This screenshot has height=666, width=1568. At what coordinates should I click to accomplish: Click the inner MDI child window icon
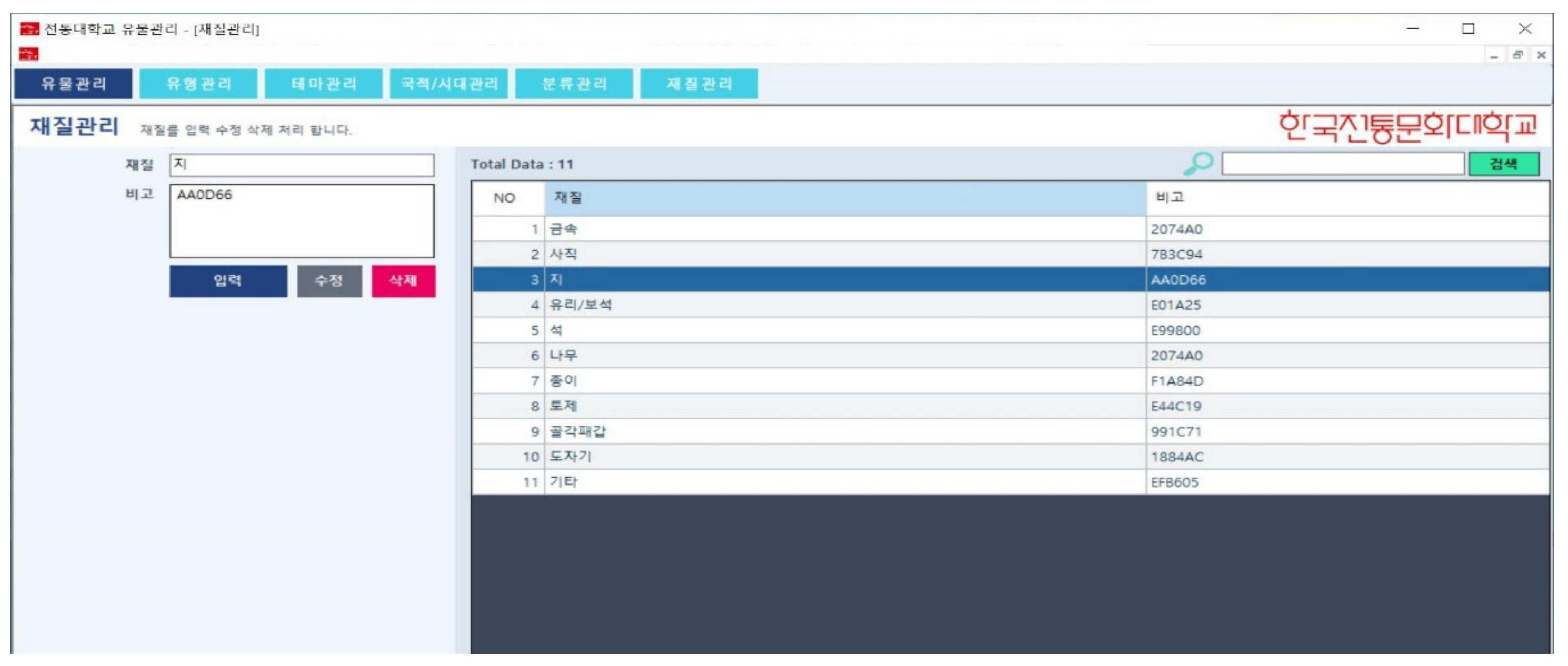click(x=28, y=55)
